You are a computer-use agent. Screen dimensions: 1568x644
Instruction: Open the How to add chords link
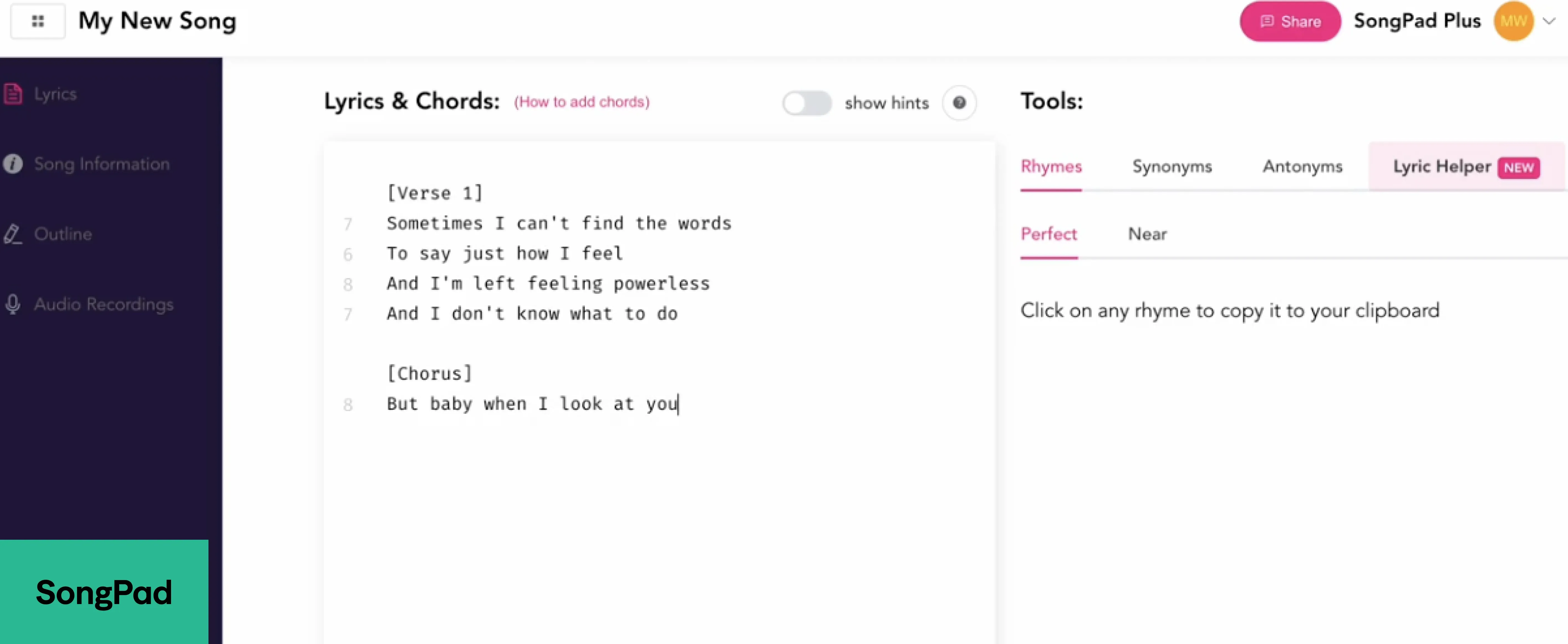pos(581,102)
